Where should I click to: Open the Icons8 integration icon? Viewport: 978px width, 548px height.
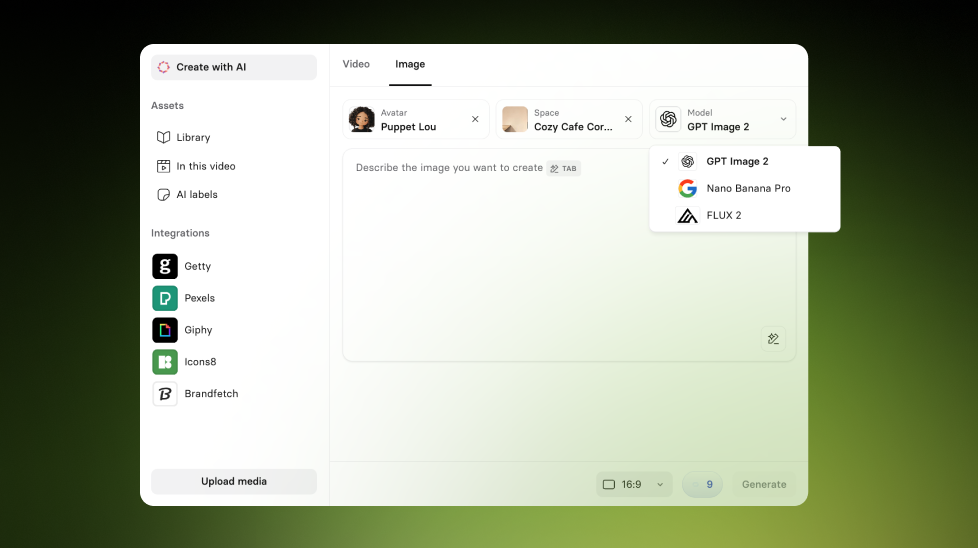pos(165,362)
